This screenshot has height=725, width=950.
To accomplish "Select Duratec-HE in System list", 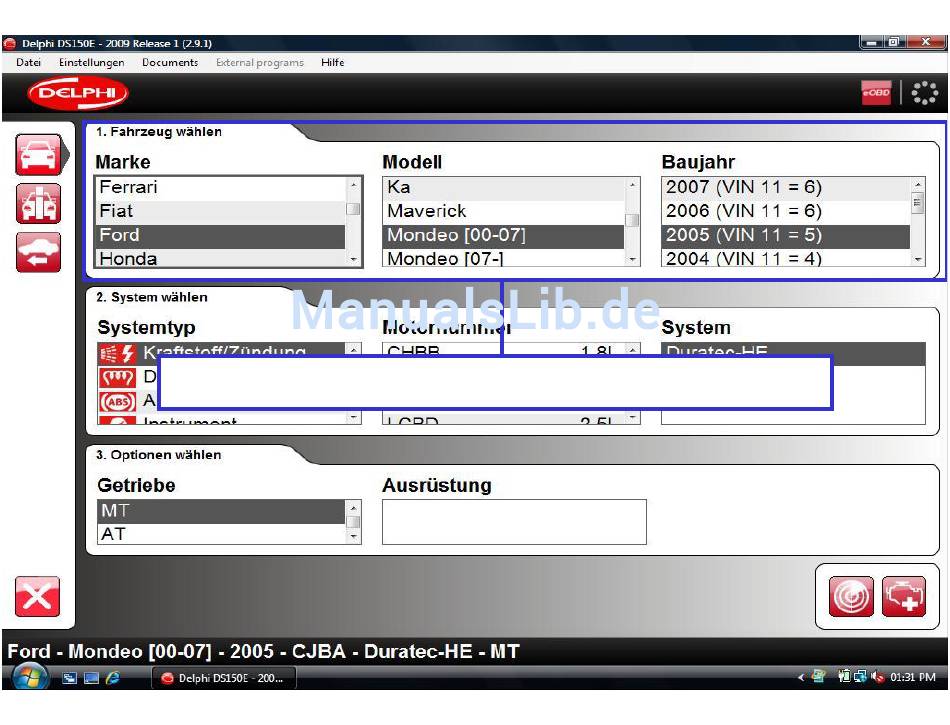I will click(793, 349).
